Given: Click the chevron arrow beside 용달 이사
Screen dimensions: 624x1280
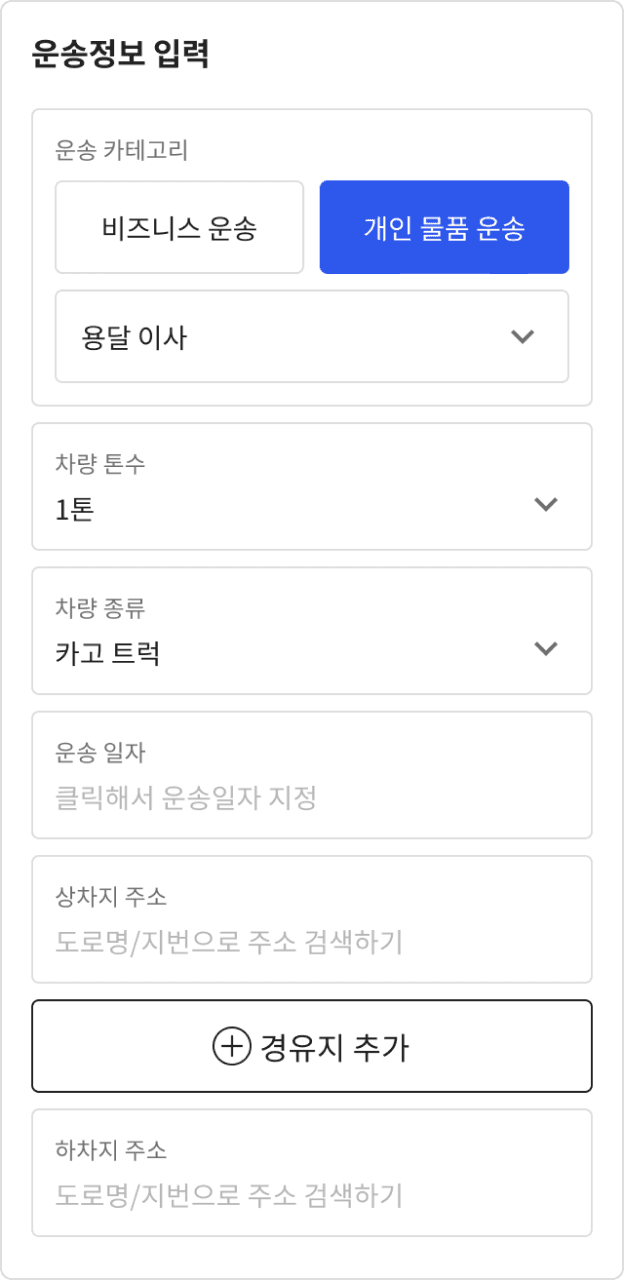Looking at the screenshot, I should tap(522, 337).
